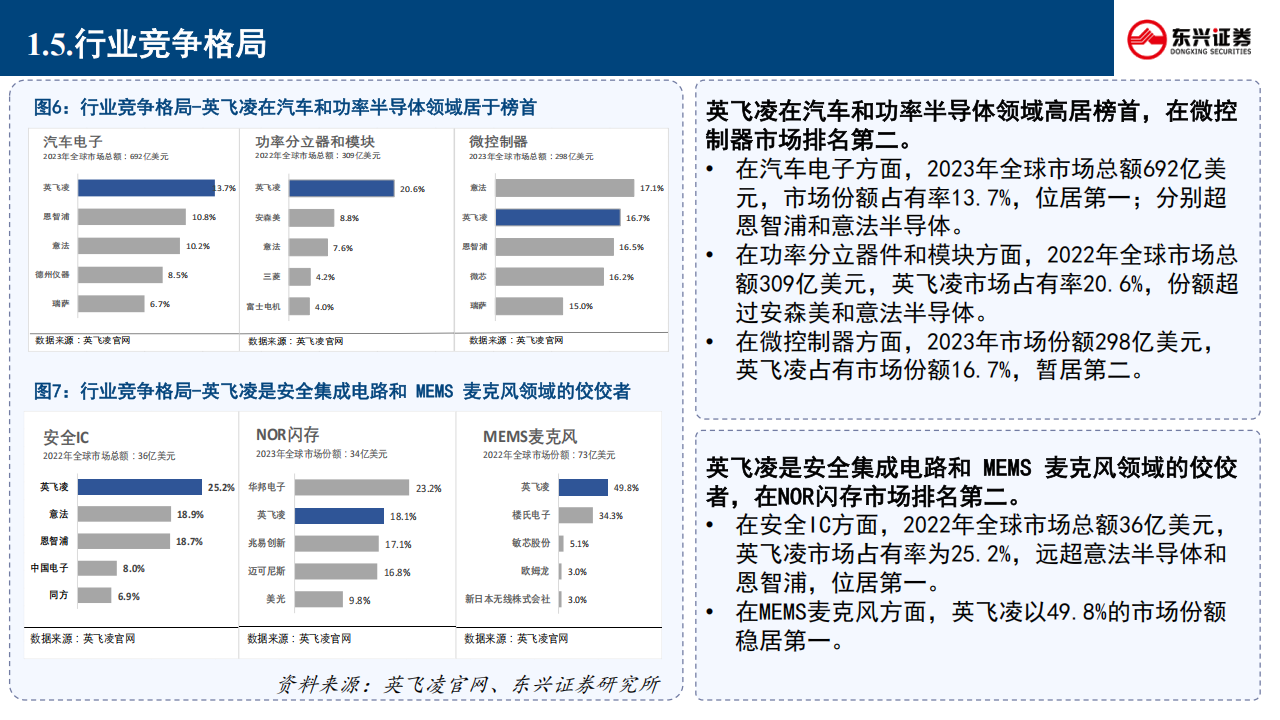Viewport: 1280px width, 720px height.
Task: Click the grey 华邦电子 bar in NOR闪存 chart
Action: pyautogui.click(x=352, y=487)
